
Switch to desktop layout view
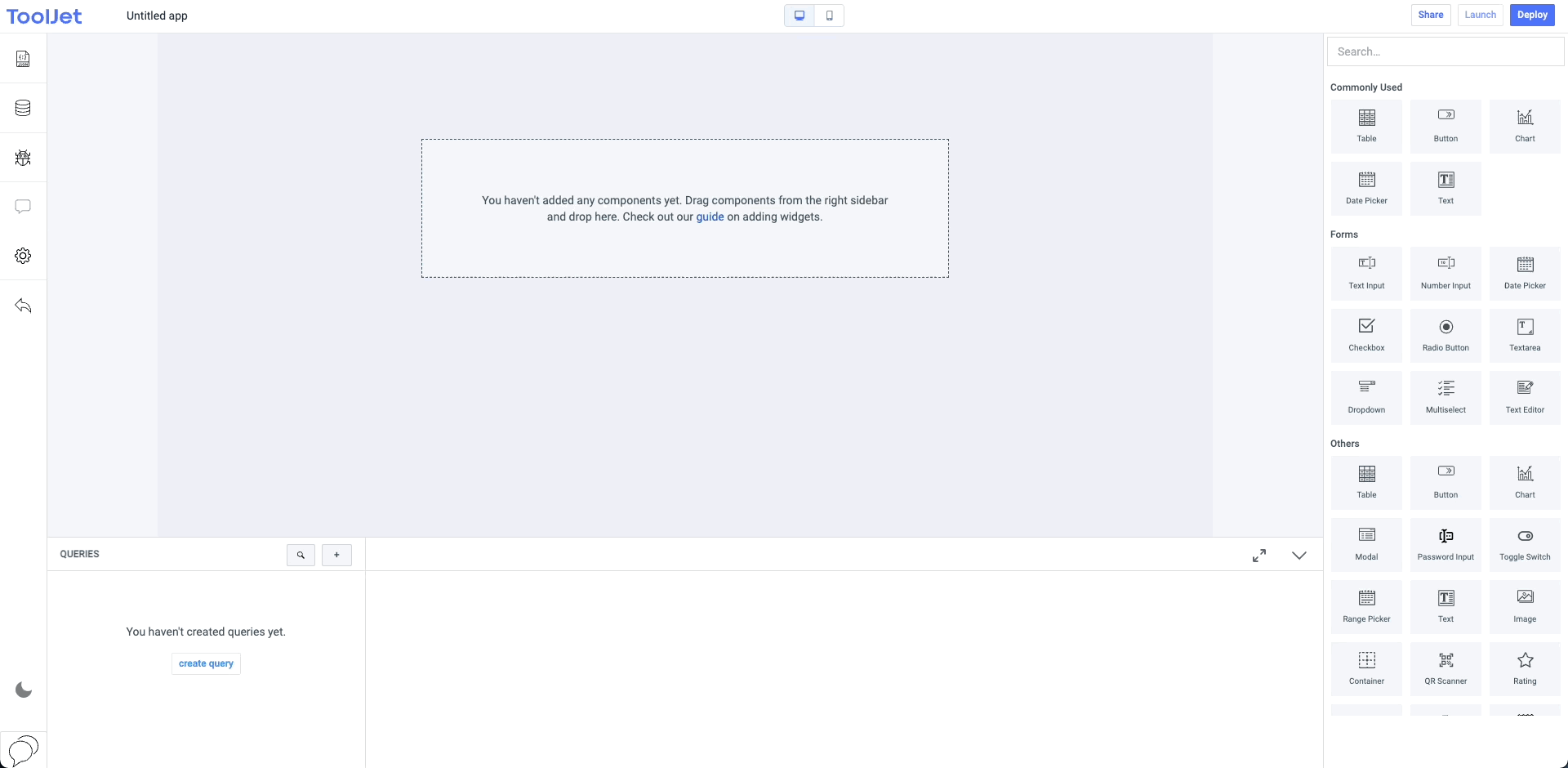click(800, 16)
